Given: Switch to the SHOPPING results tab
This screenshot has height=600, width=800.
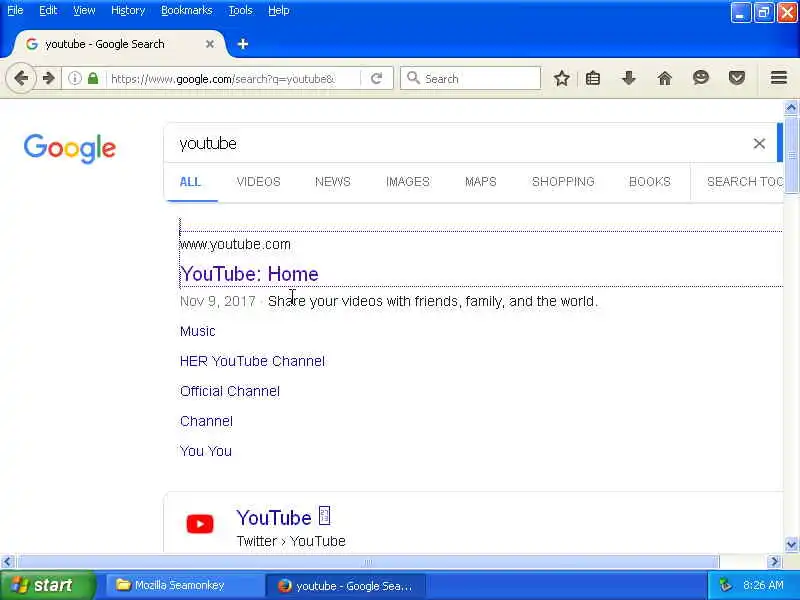Looking at the screenshot, I should tap(563, 182).
